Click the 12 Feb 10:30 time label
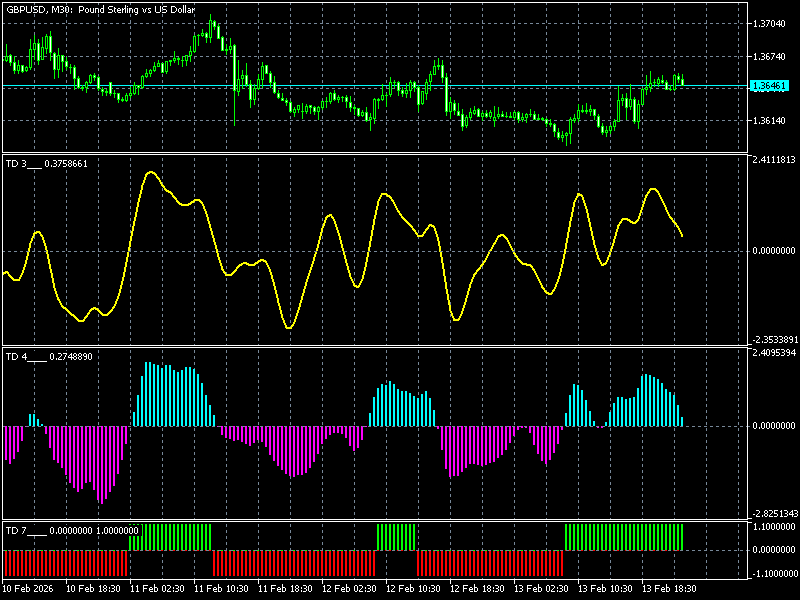Viewport: 800px width, 600px height. pos(413,588)
